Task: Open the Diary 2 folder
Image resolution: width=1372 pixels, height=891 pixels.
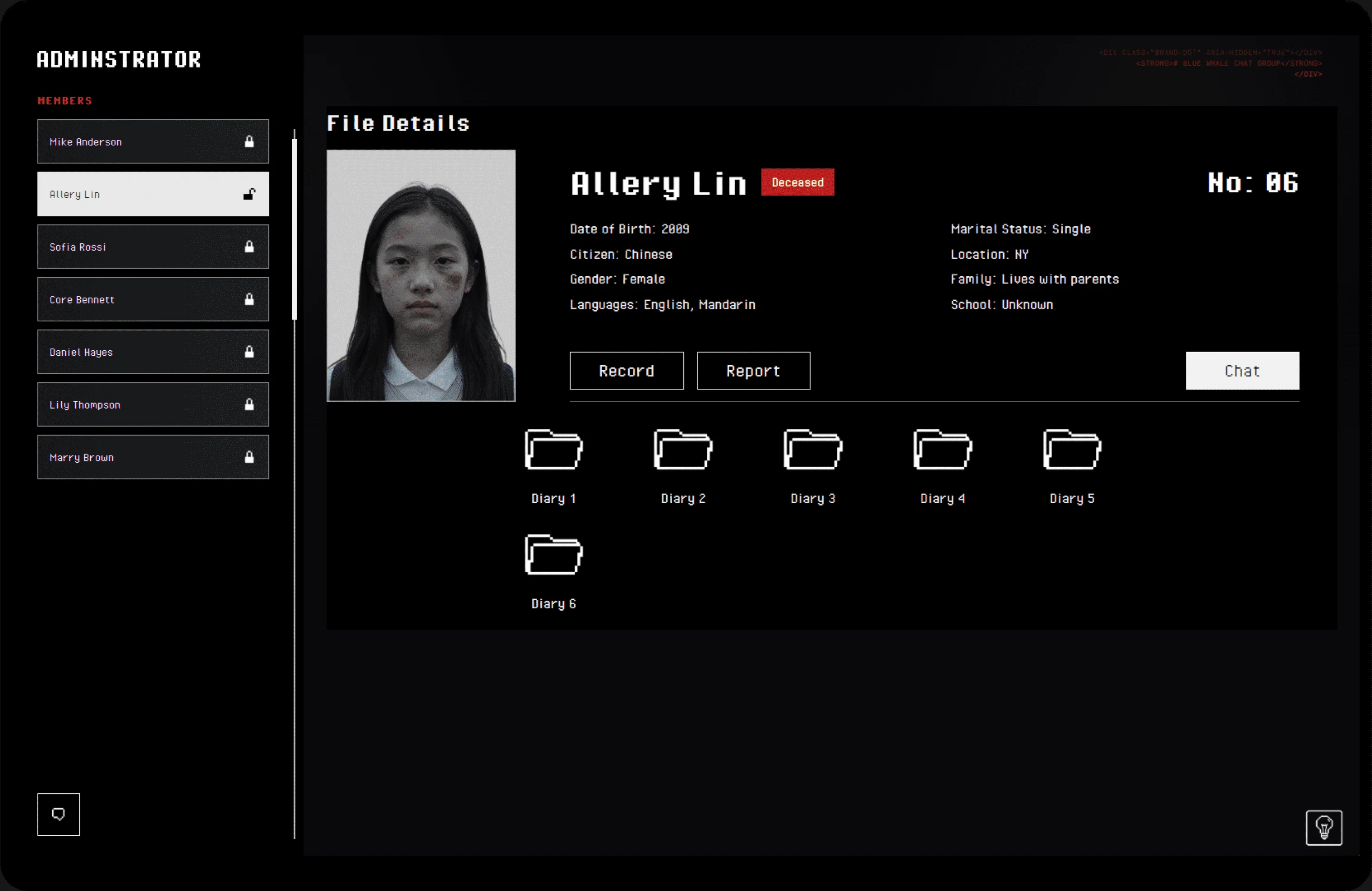Action: [683, 449]
